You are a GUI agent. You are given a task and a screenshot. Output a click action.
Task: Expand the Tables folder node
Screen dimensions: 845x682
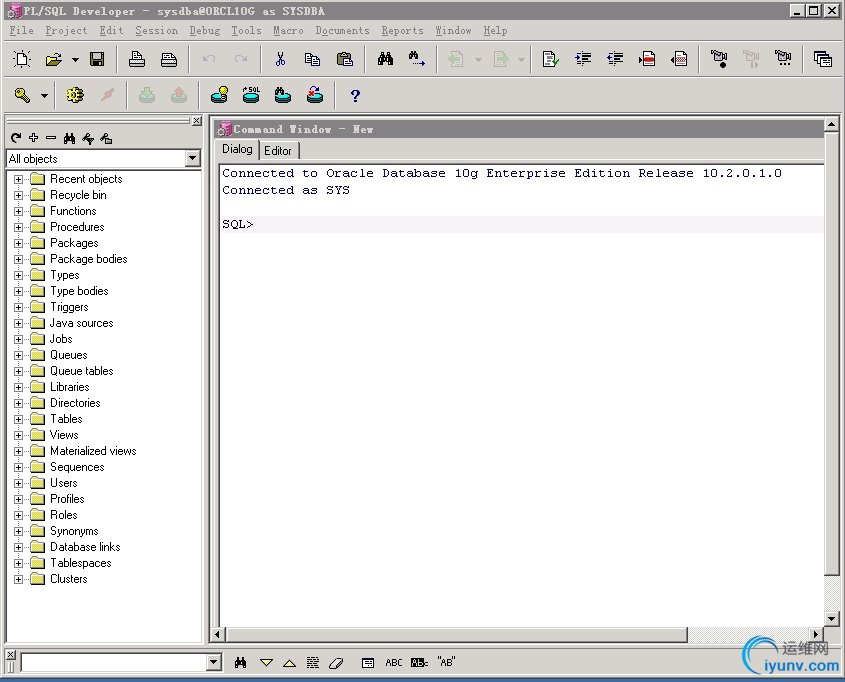tap(18, 419)
